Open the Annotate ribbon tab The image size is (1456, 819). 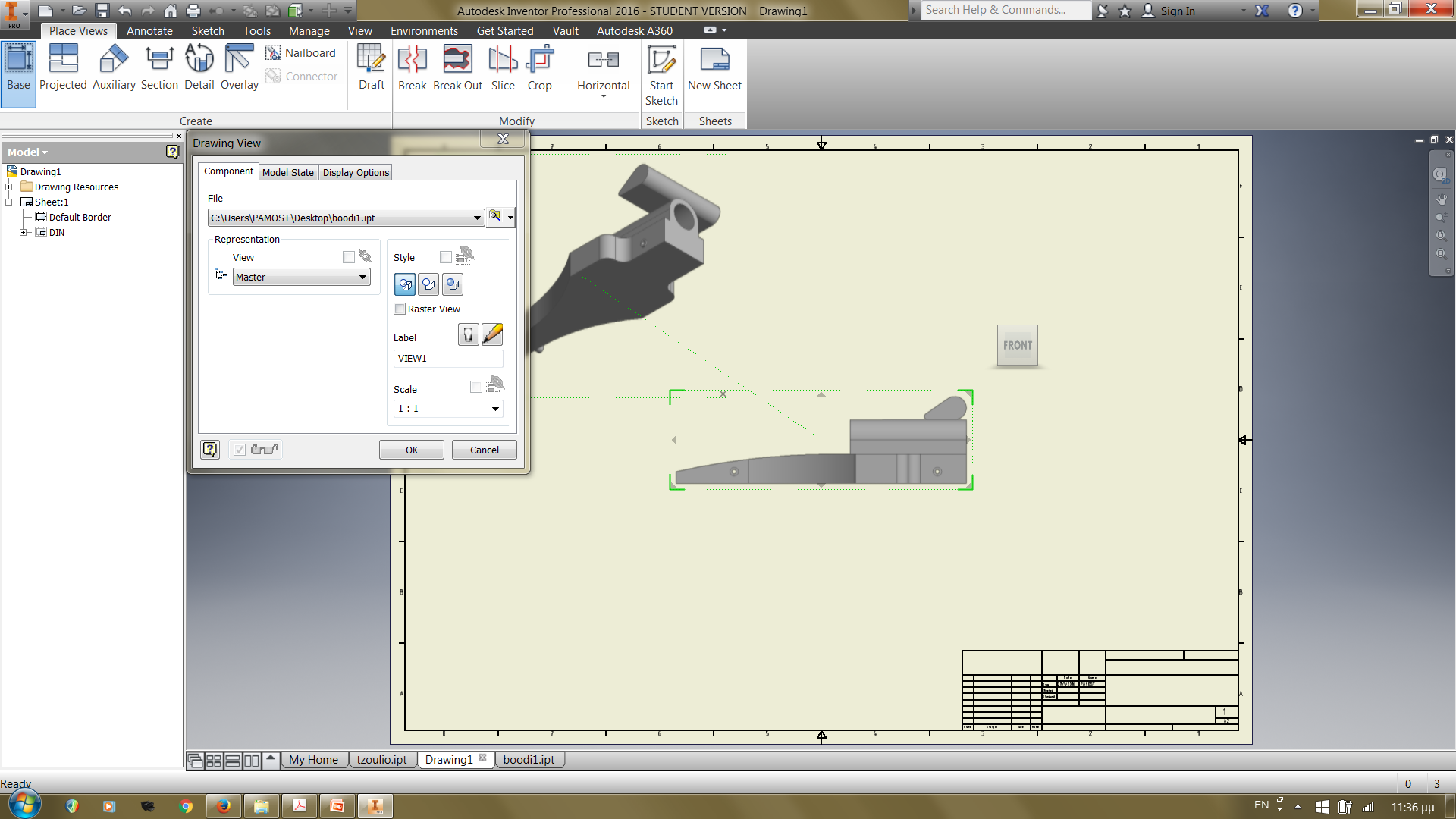click(x=149, y=31)
